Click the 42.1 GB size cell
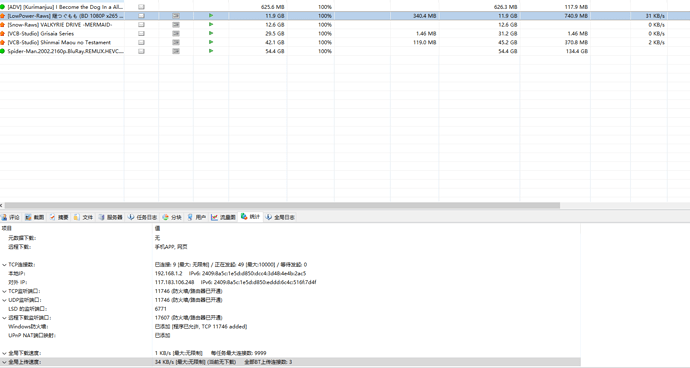The height and width of the screenshot is (368, 690). point(275,42)
